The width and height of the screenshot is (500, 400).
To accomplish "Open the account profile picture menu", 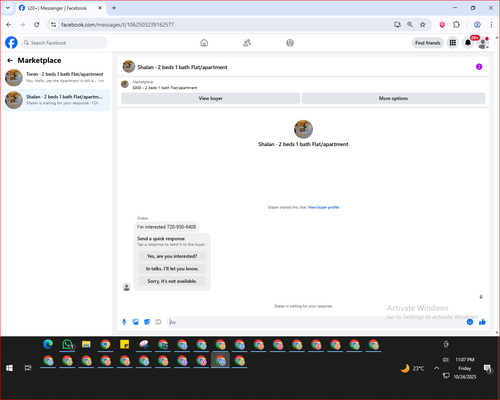I will [482, 43].
